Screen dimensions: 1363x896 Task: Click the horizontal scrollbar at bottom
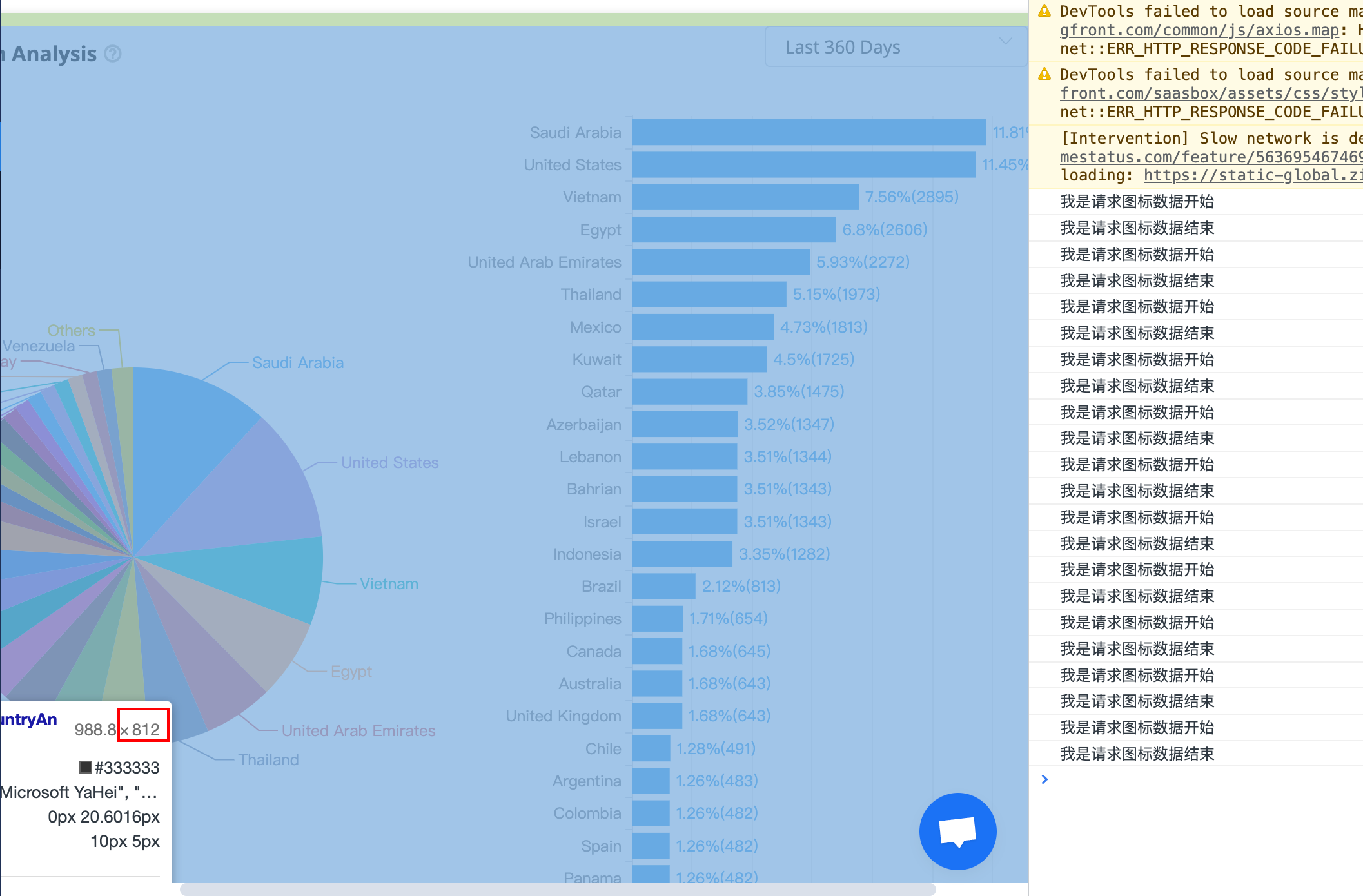557,890
